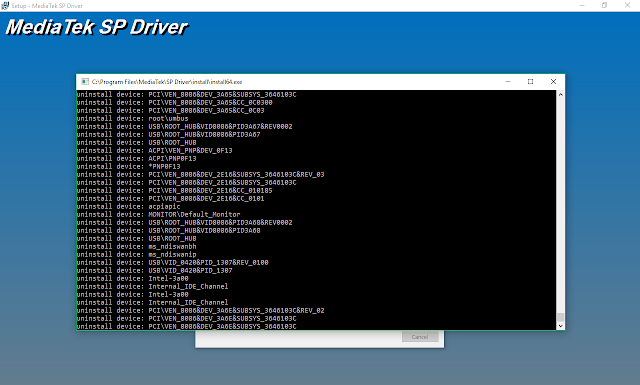Click the line ending 'PID3A67&REV0002'
Screen dimensions: 640x385
pos(184,127)
